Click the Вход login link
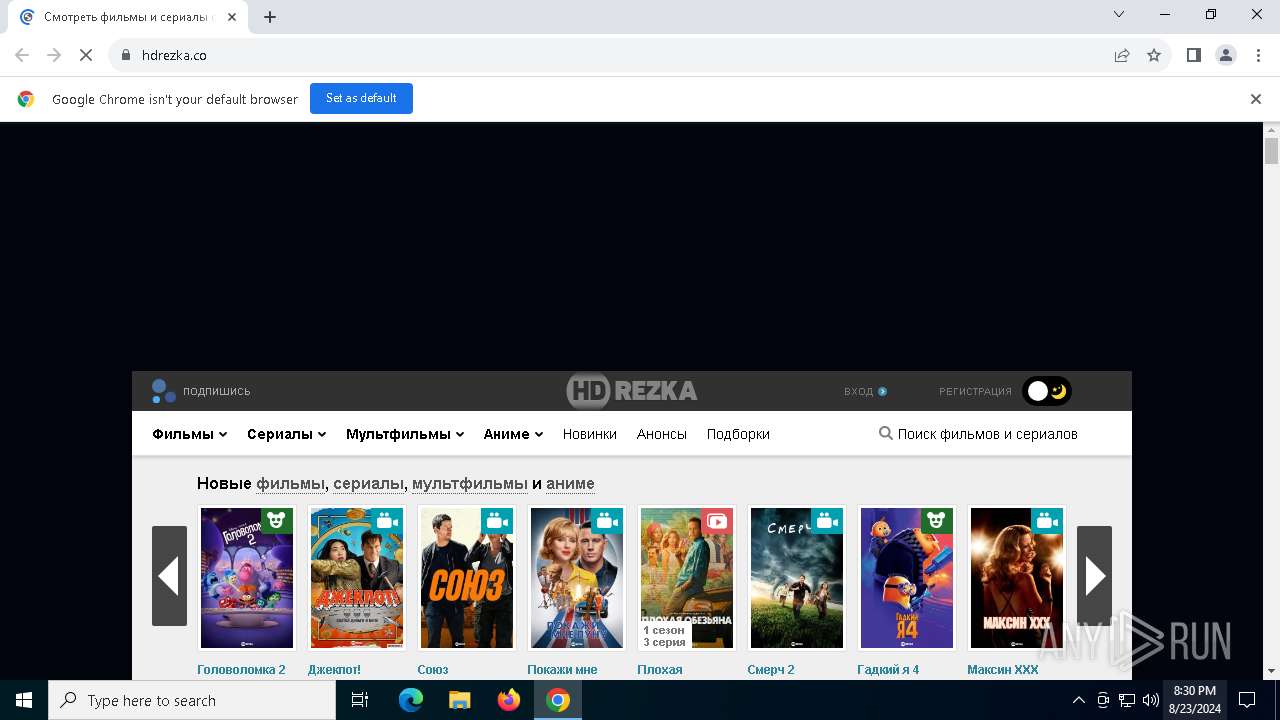This screenshot has height=720, width=1280. tap(865, 391)
